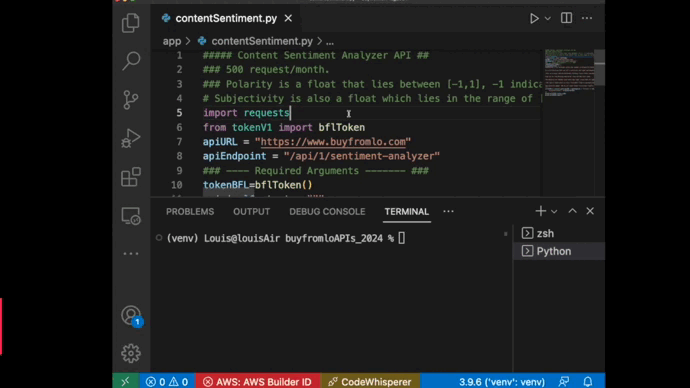
Task: Click the breadcrumb ellipsis symbol segment
Action: click(x=330, y=42)
